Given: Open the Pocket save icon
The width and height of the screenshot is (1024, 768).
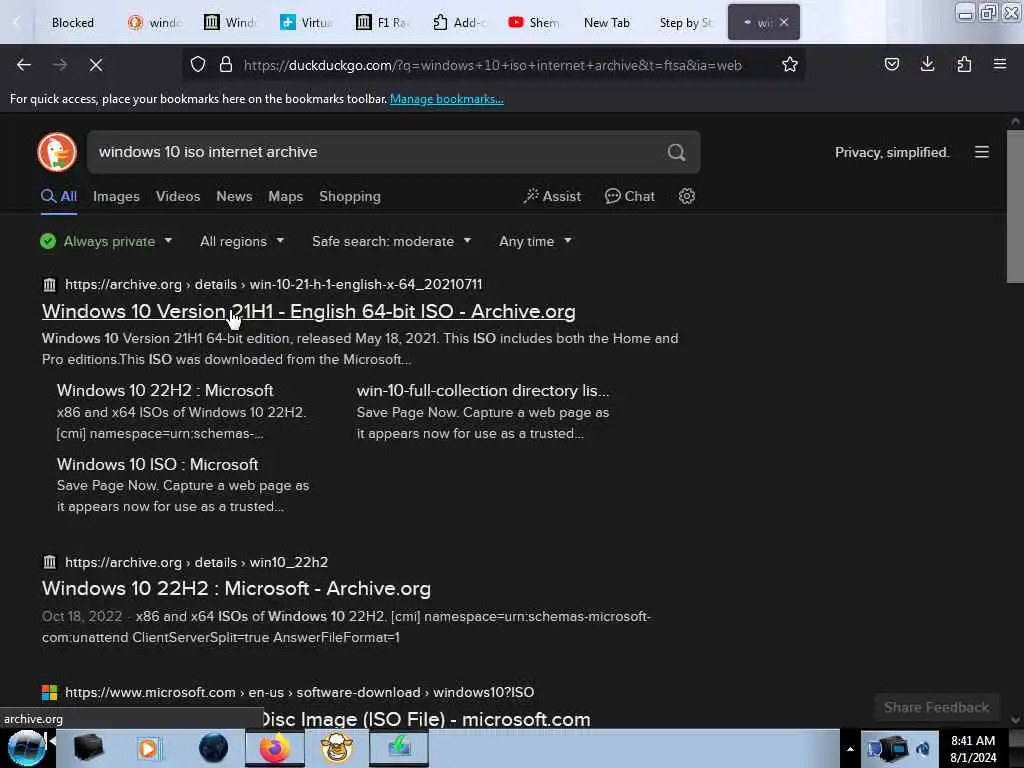Looking at the screenshot, I should pos(891,65).
